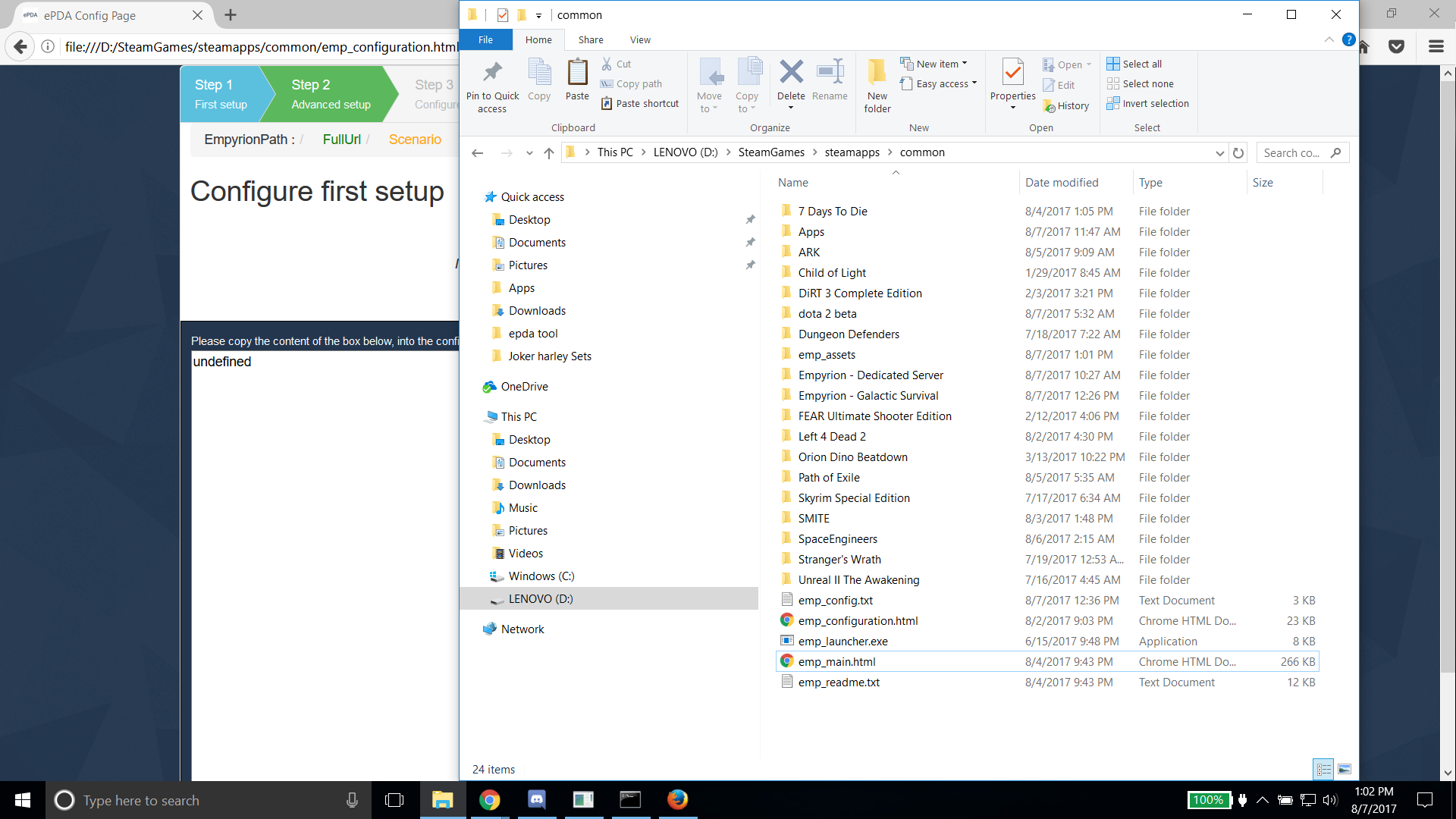Open the File menu tab

(485, 39)
